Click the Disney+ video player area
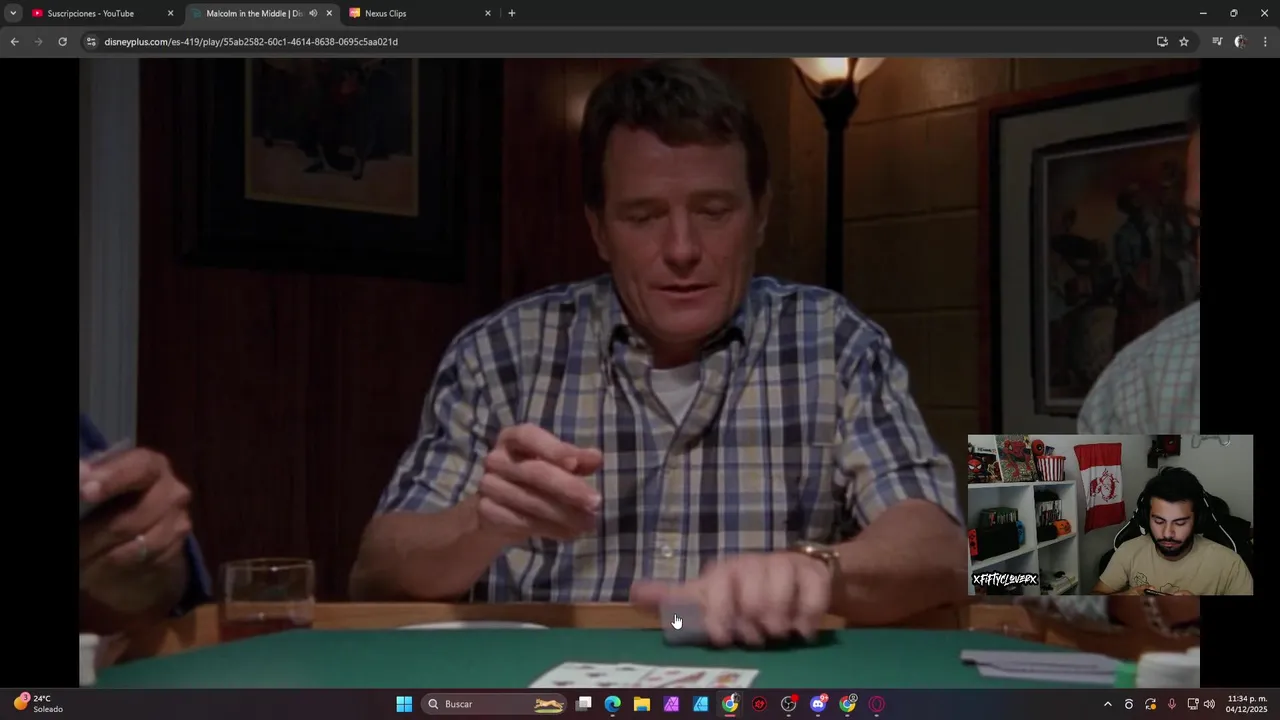 [x=639, y=372]
